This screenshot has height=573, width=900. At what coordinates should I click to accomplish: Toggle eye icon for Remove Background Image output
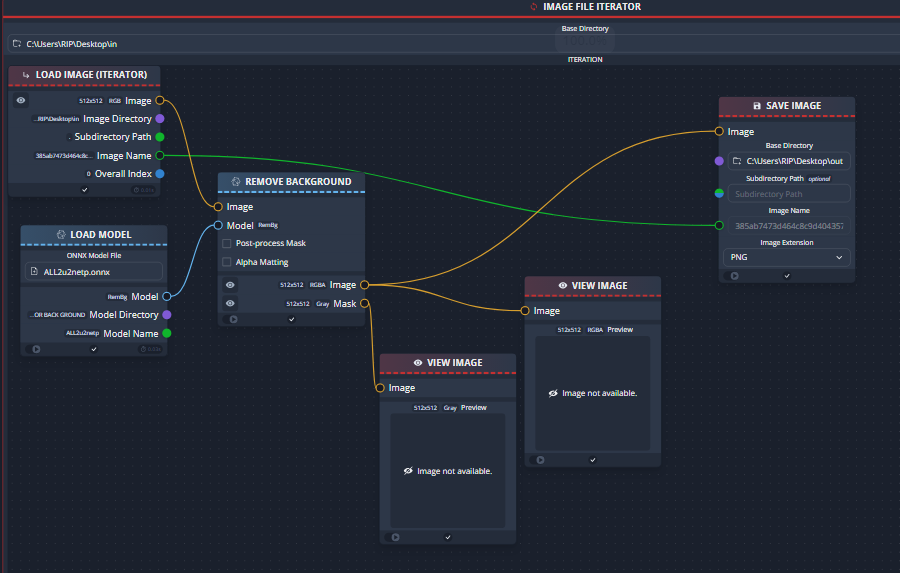coord(230,285)
